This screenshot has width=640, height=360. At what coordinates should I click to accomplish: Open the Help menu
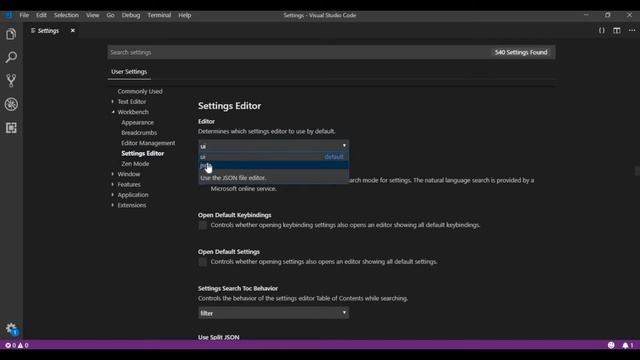pos(184,15)
